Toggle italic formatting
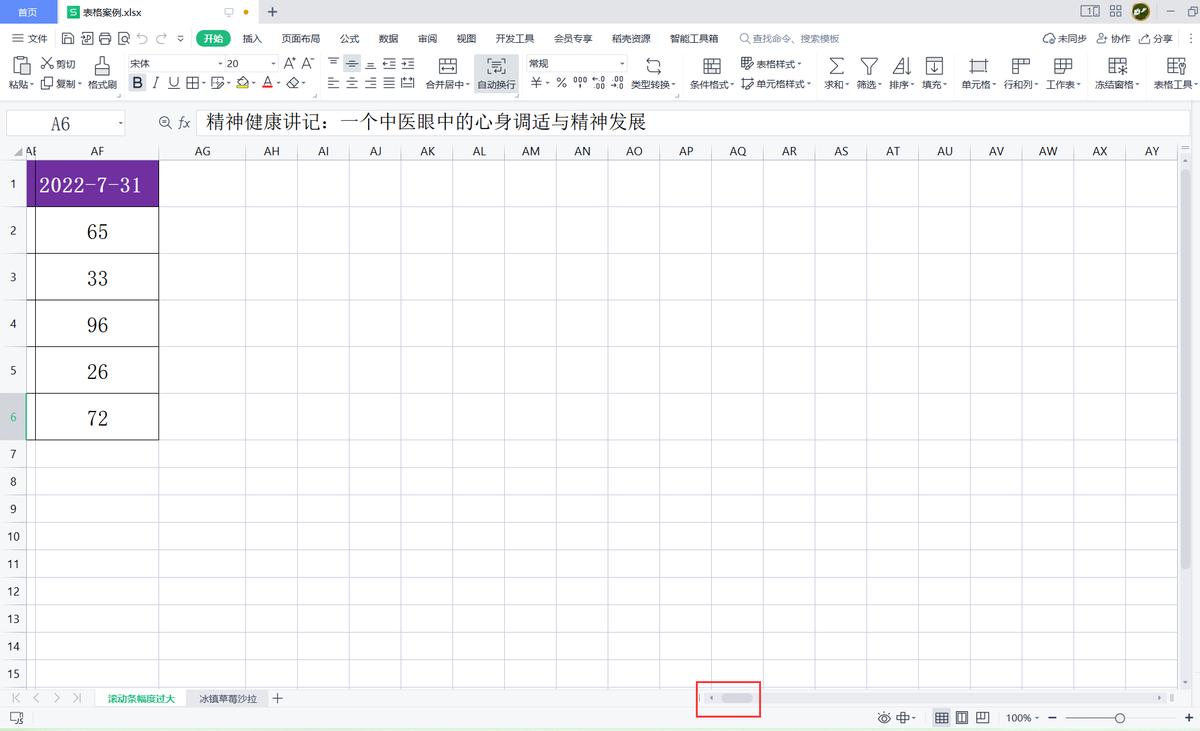Image resolution: width=1200 pixels, height=731 pixels. pos(154,83)
